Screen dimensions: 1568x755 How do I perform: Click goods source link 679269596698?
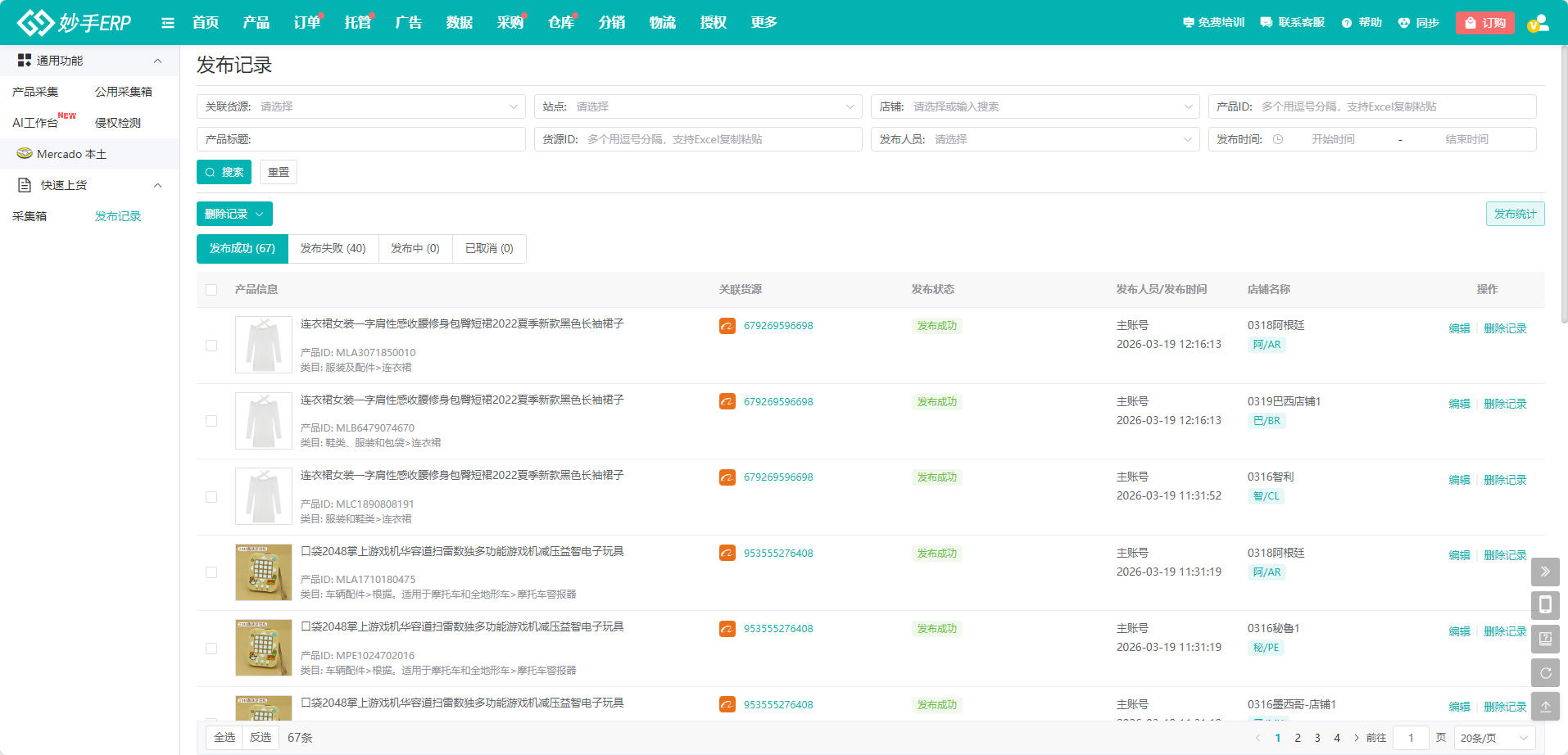coord(777,325)
